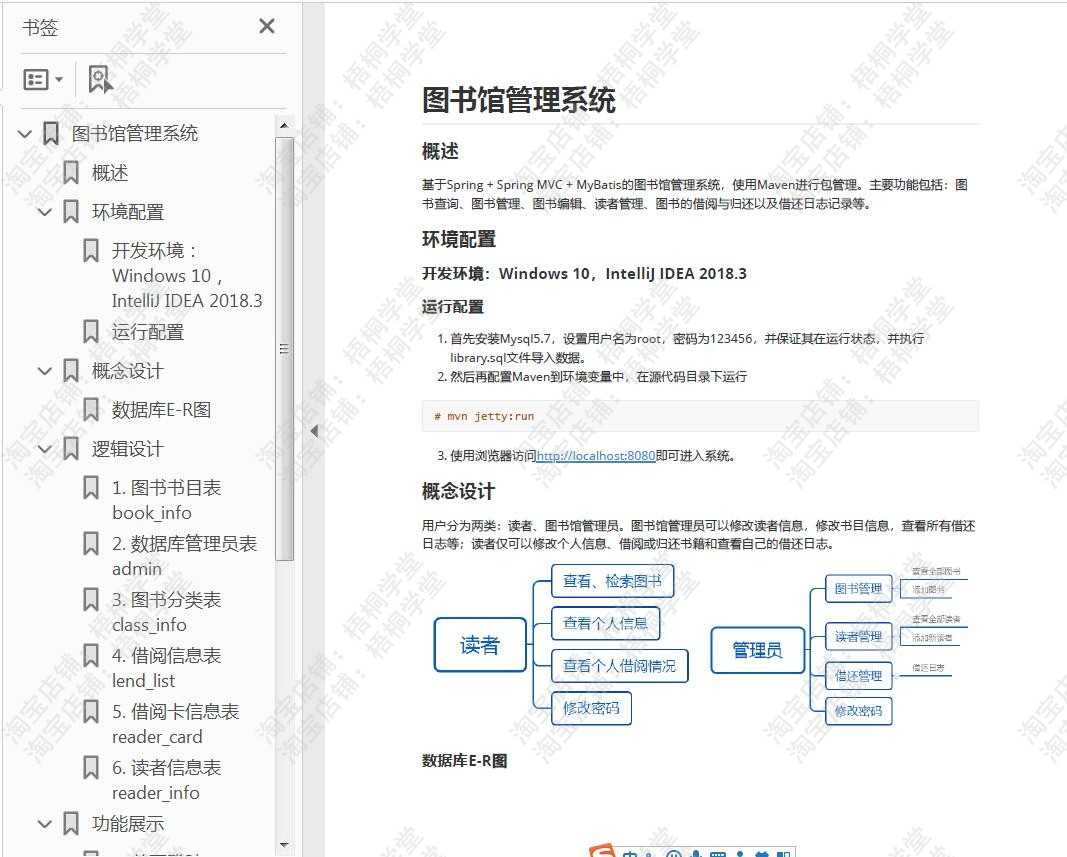This screenshot has height=857, width=1067.
Task: Go to bookmark 3. 图书分类表 class_info
Action: coord(167,612)
